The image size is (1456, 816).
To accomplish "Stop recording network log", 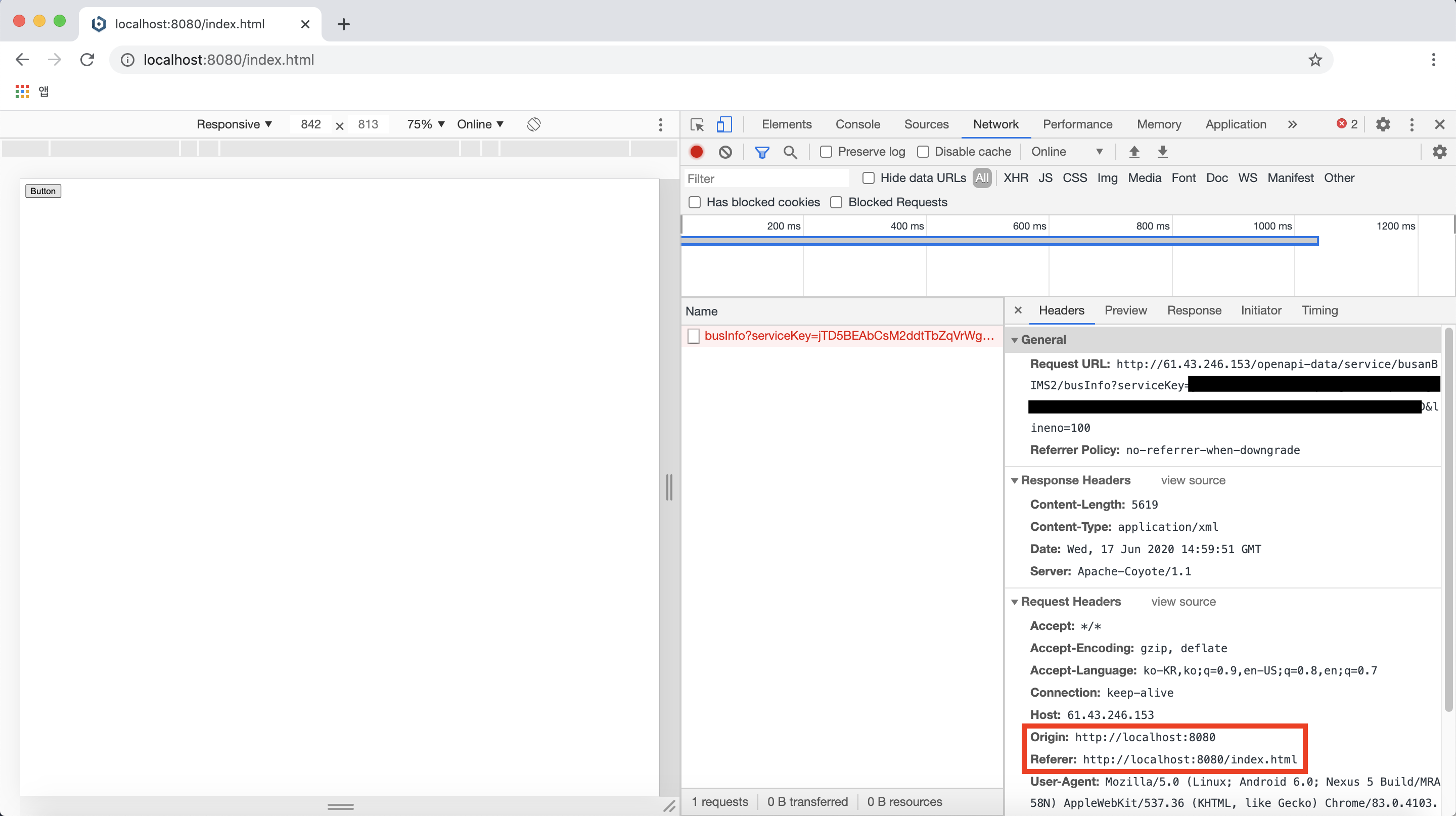I will [x=696, y=152].
